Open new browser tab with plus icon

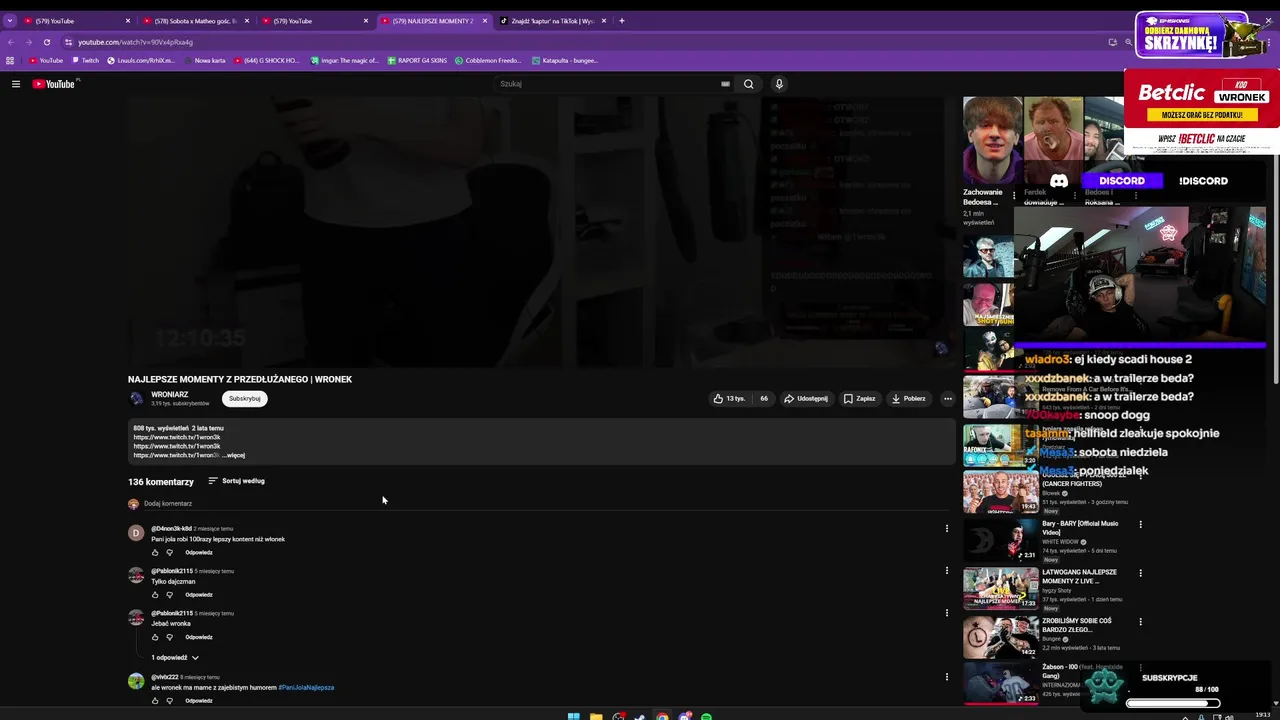point(621,20)
